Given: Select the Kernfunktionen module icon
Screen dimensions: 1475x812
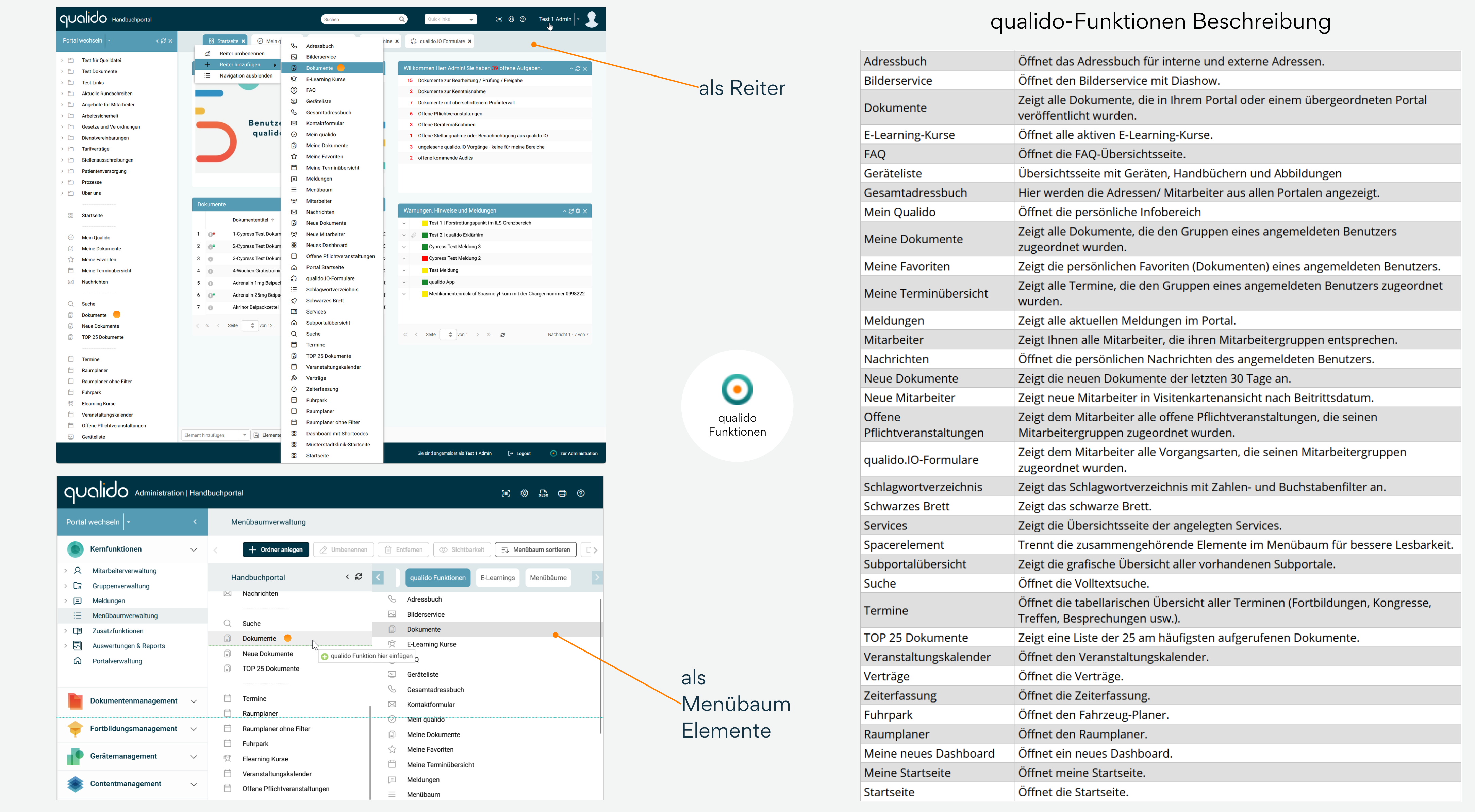Looking at the screenshot, I should pyautogui.click(x=75, y=549).
